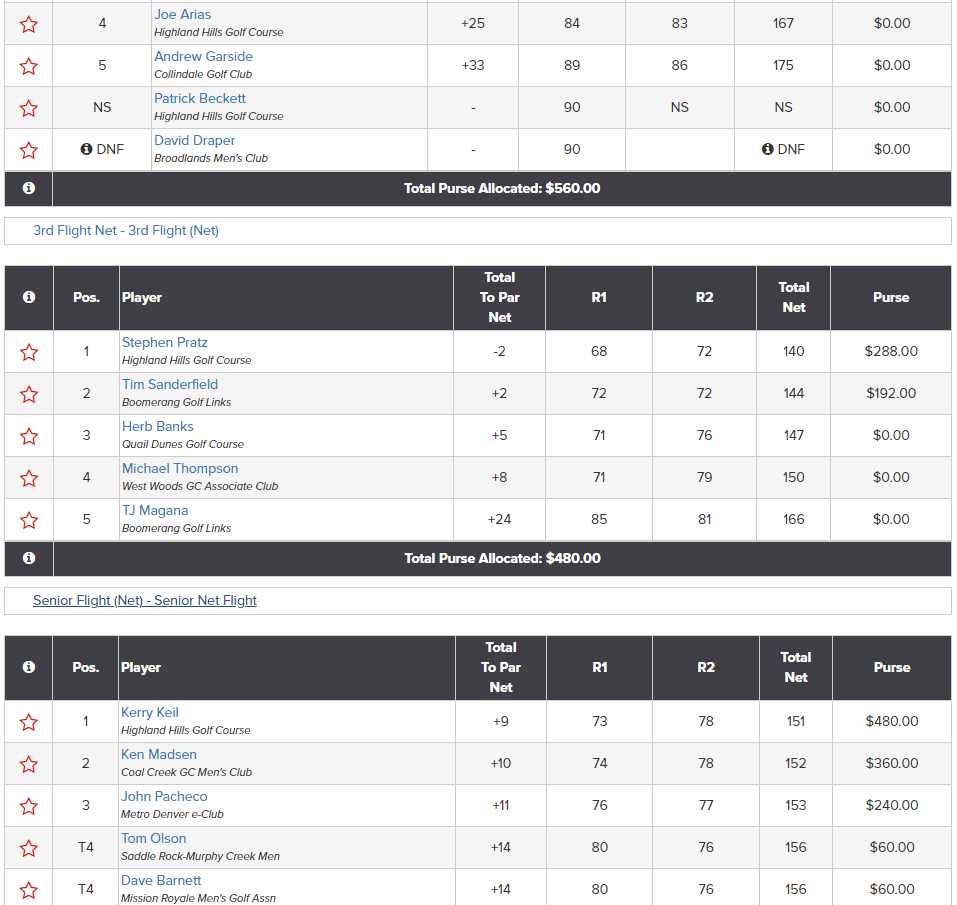Star the Joe Arias row
Screen dimensions: 957x905
(x=29, y=24)
